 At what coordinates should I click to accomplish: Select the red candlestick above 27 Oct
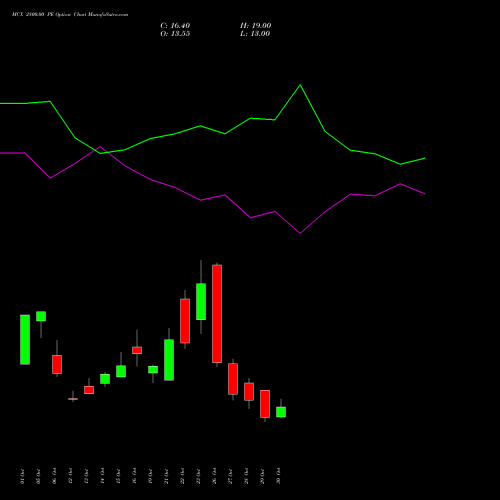coord(233,379)
